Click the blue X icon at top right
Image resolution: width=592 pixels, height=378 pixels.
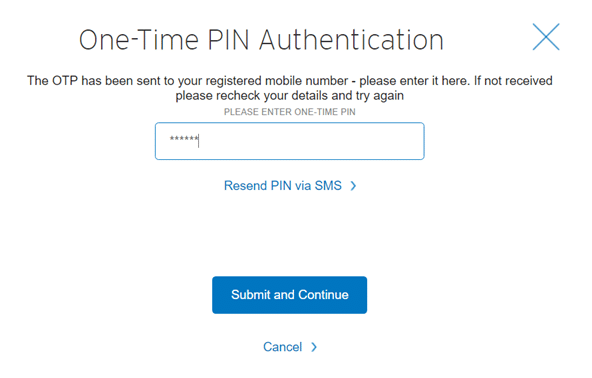pos(546,37)
